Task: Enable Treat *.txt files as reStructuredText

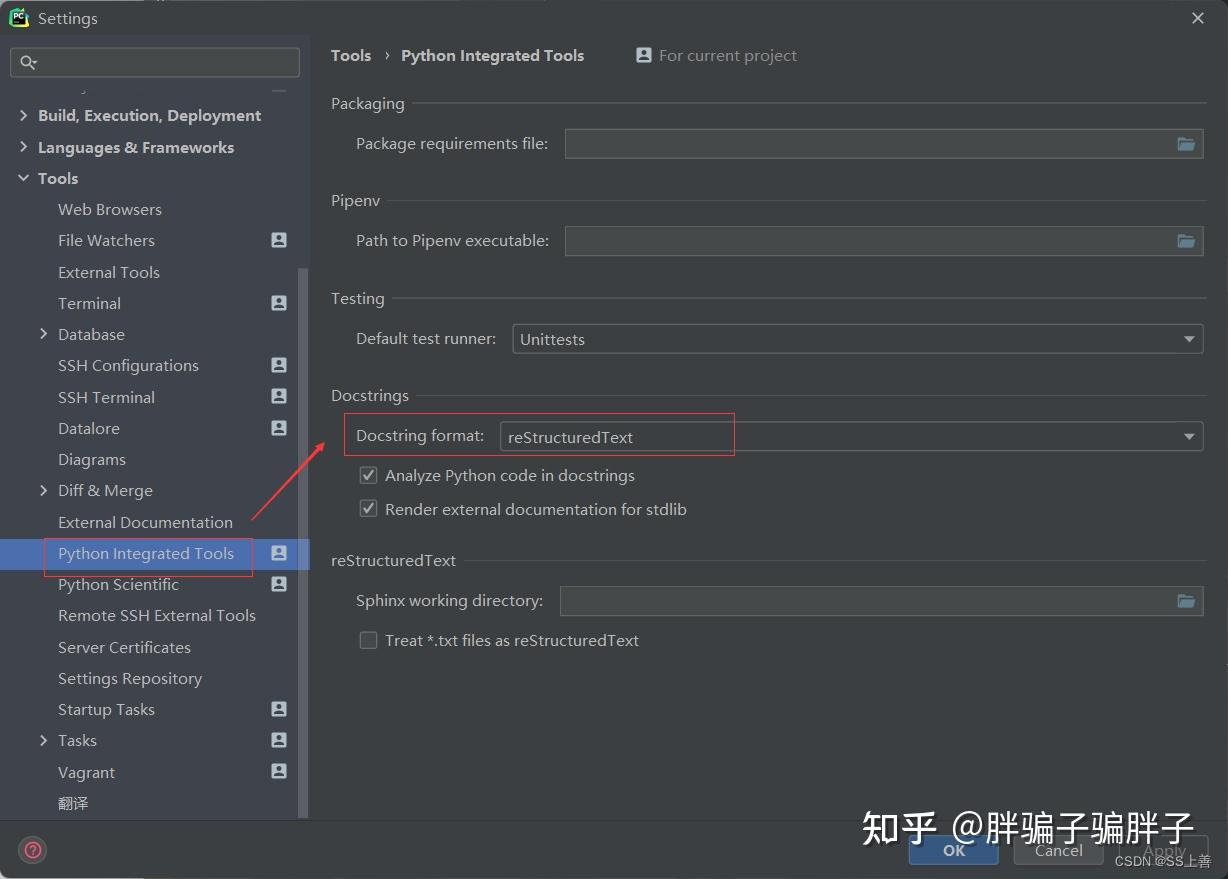Action: [x=368, y=640]
